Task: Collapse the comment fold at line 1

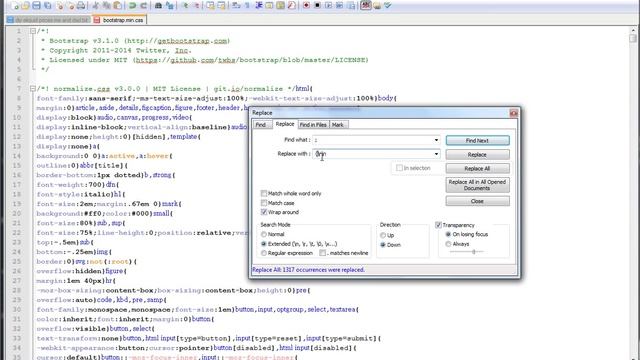Action: click(33, 31)
